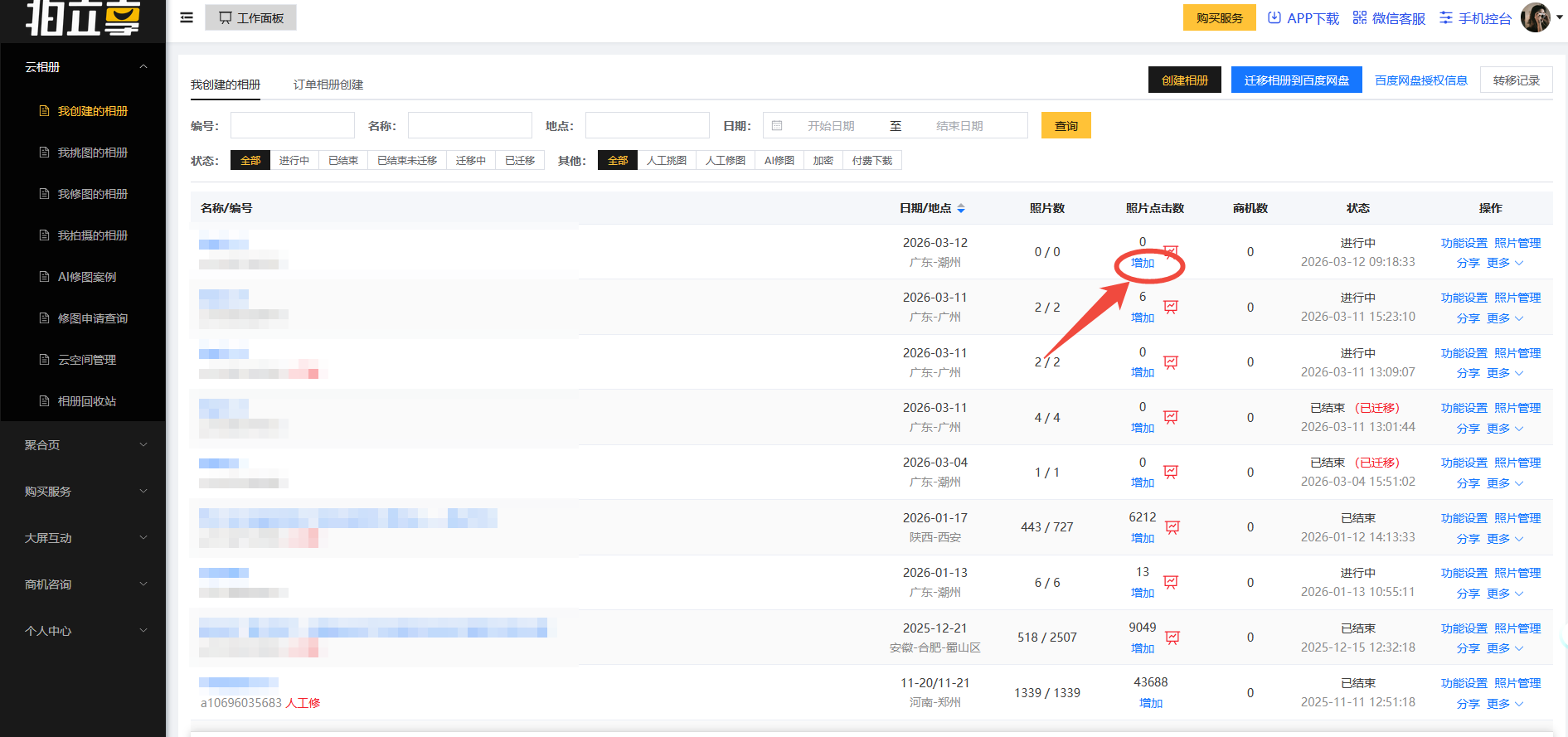Select 已结束 status filter
The image size is (1568, 737).
(x=342, y=161)
